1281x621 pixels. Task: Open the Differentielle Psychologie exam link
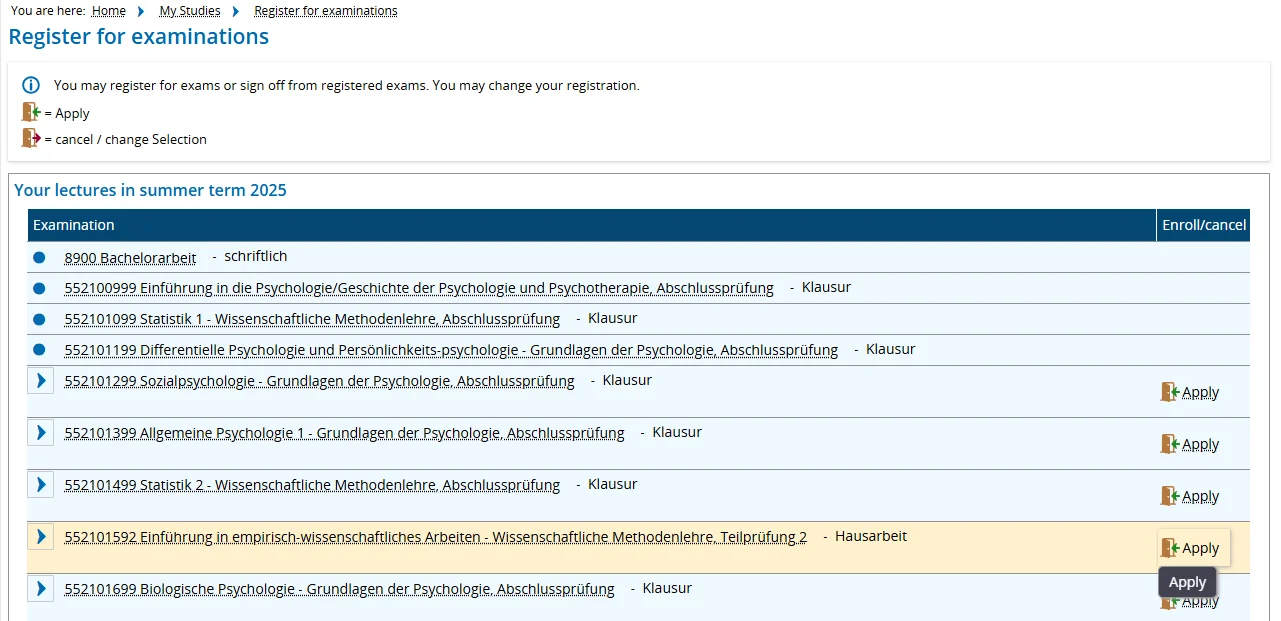point(450,349)
